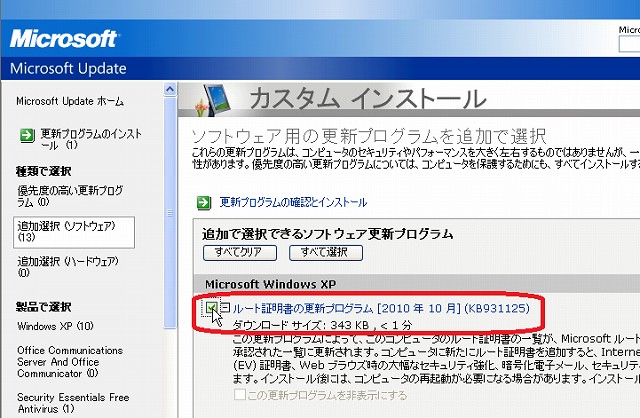Click the Microsoft Update title text
This screenshot has width=640, height=418.
pos(68,69)
